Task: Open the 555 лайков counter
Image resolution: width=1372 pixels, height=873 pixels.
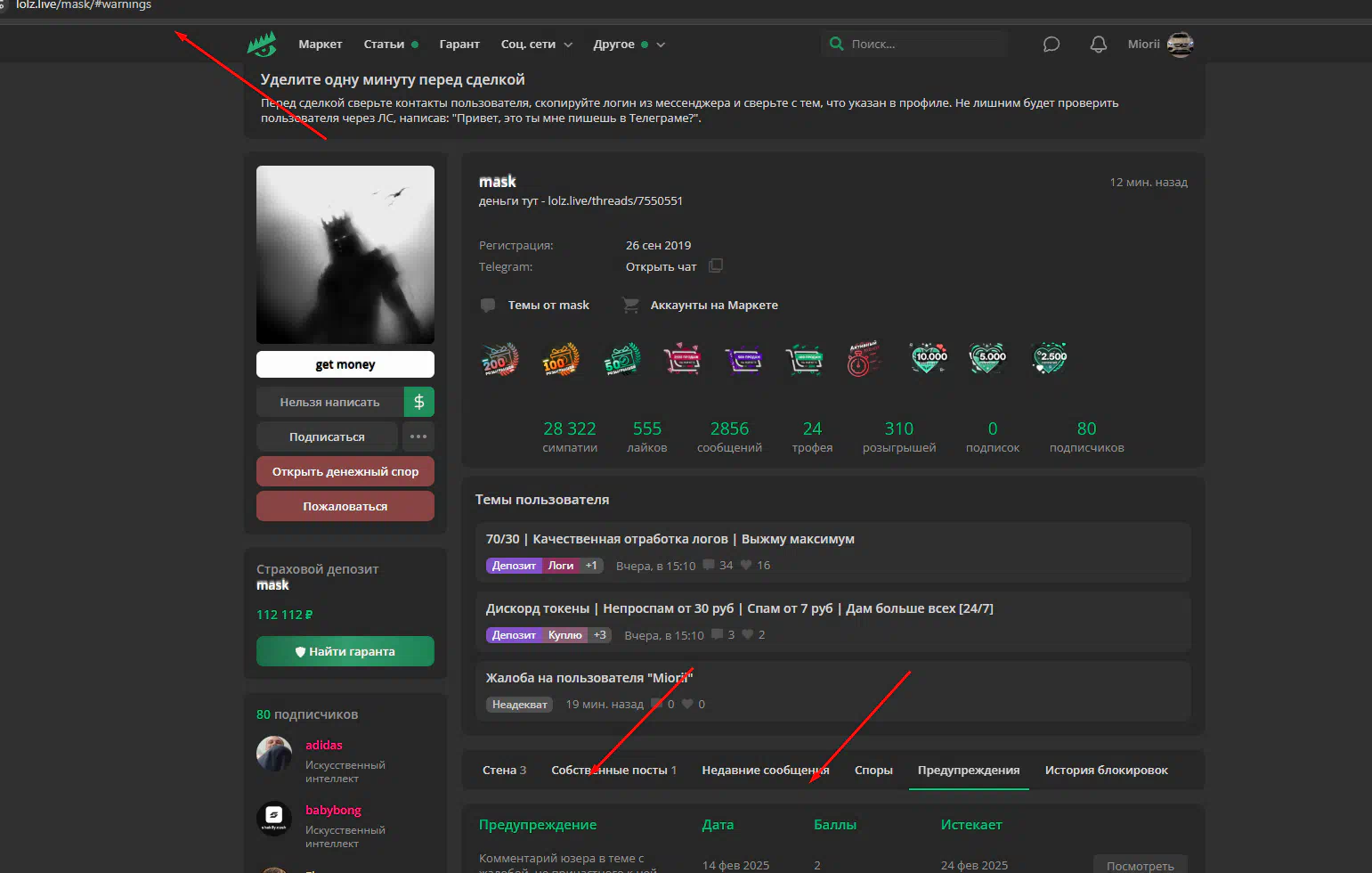Action: [647, 436]
